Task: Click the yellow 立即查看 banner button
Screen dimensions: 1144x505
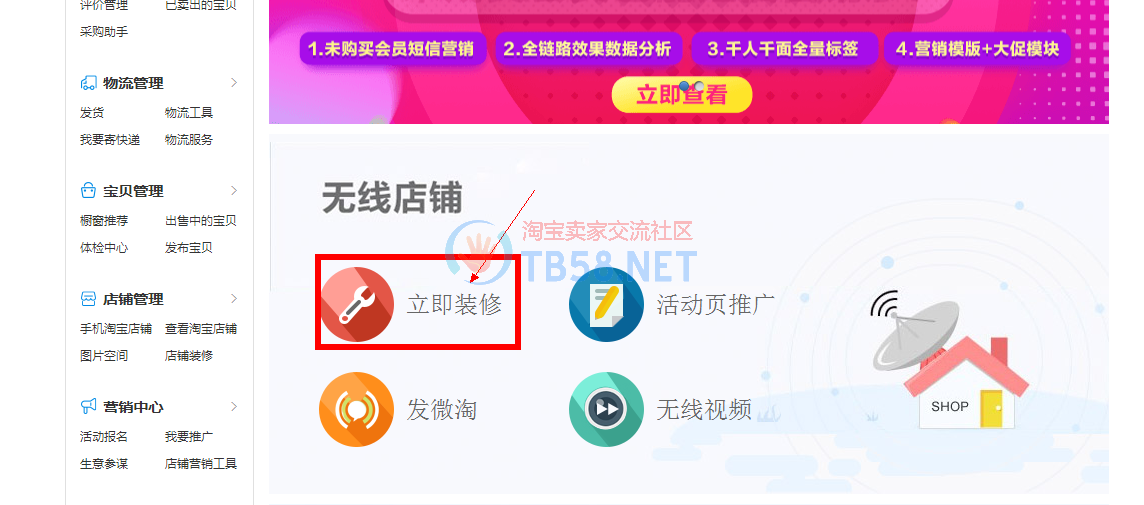Action: coord(681,95)
